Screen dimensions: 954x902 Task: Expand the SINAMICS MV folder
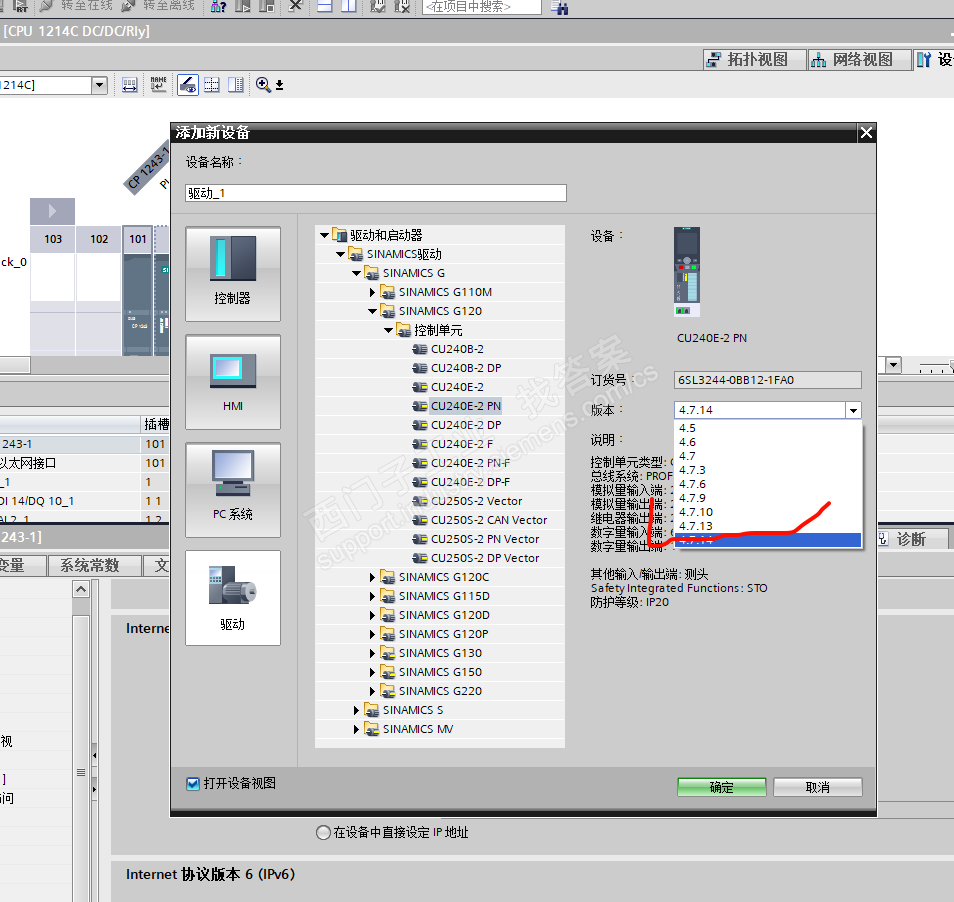tap(357, 729)
